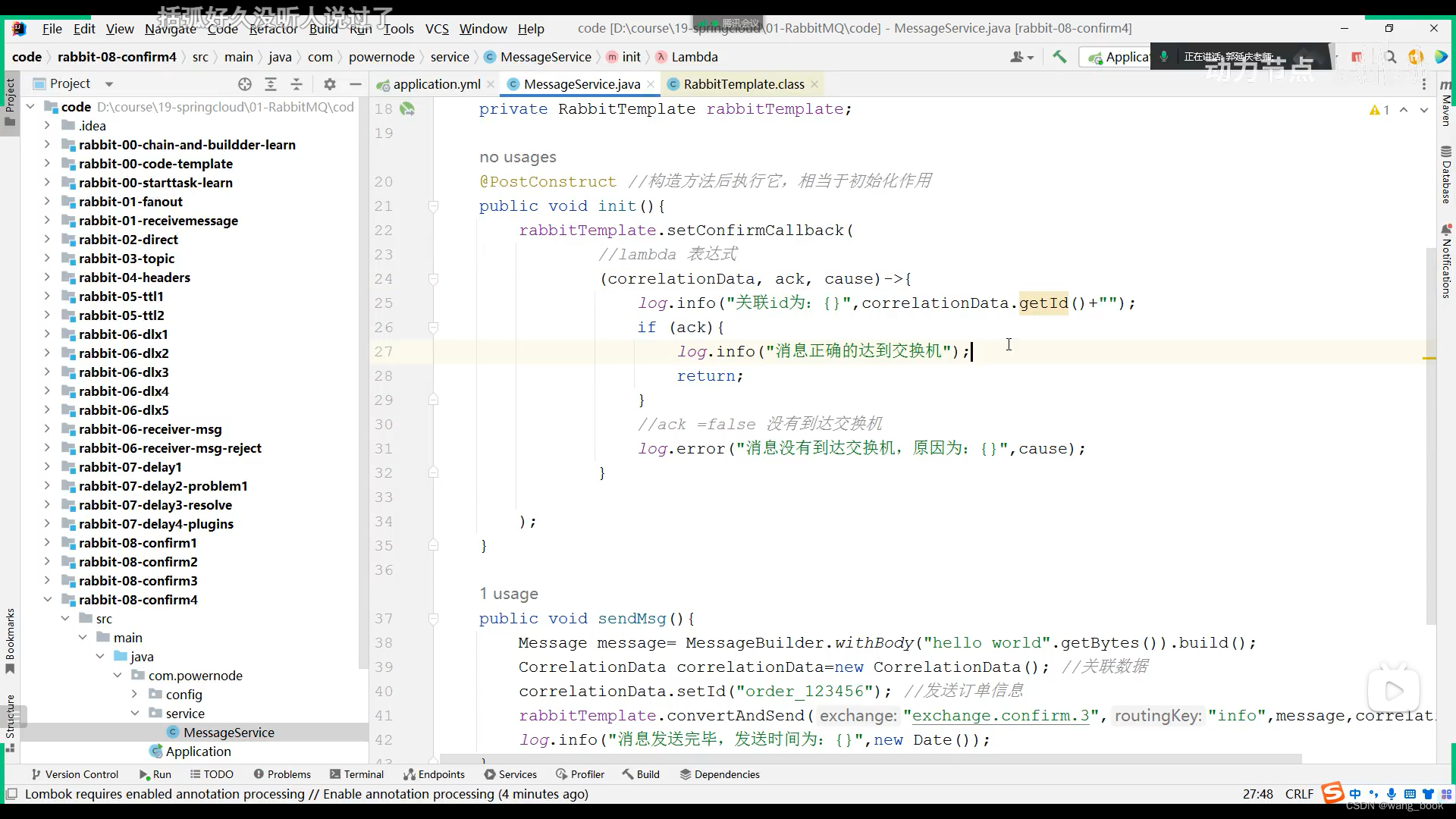Click the Search Everywhere magnifier icon
The height and width of the screenshot is (819, 1456).
tap(1390, 57)
